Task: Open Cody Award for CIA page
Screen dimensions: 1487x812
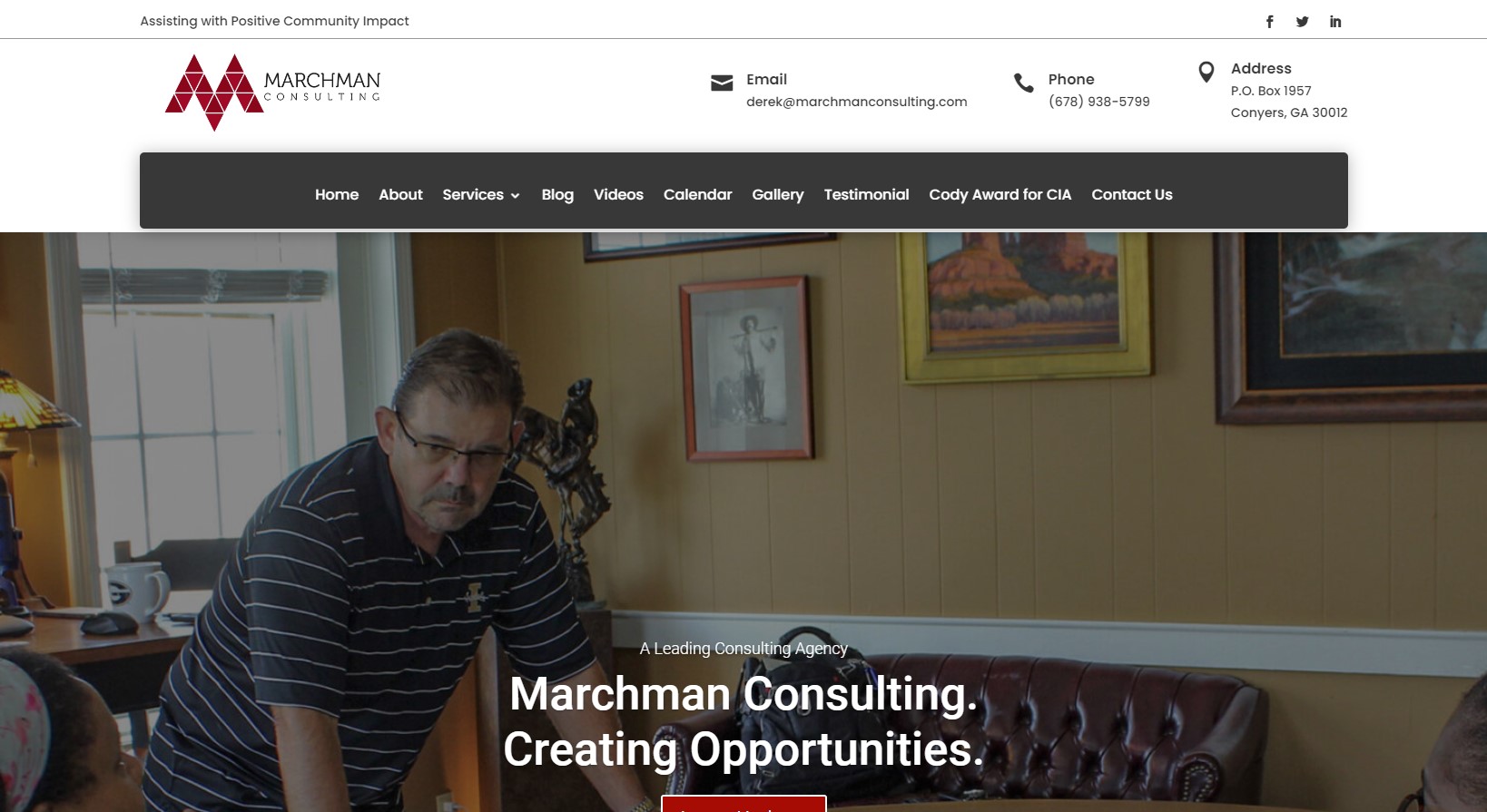Action: point(1000,194)
